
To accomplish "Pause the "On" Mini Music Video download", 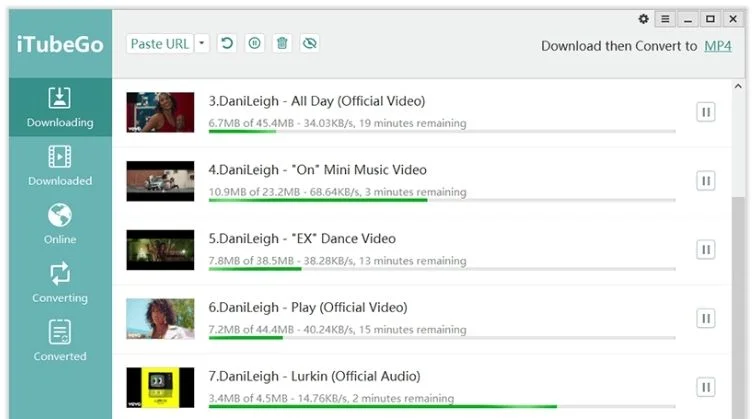I will pos(706,181).
